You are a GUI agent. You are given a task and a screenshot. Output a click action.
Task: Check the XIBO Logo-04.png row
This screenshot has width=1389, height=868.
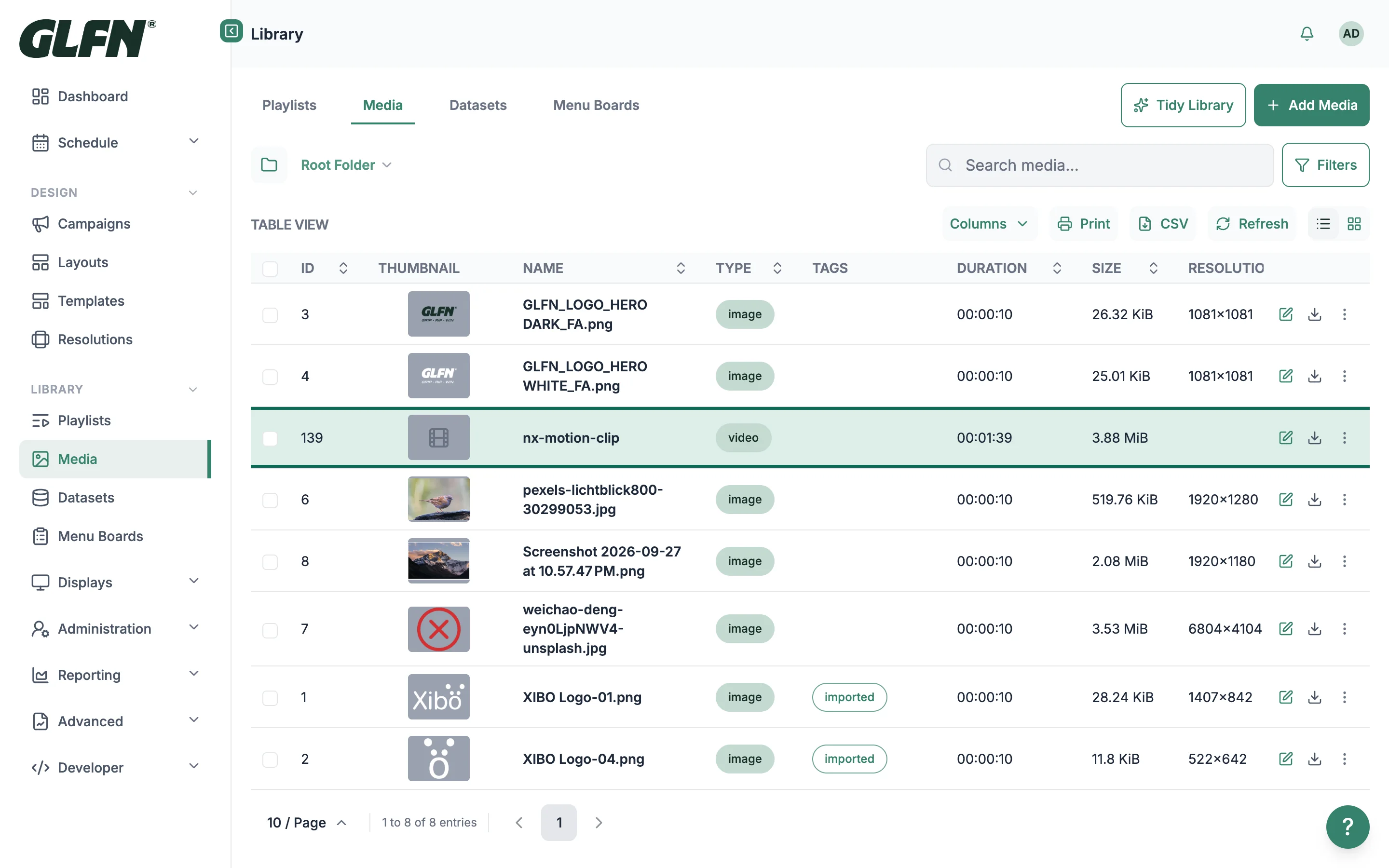point(270,760)
